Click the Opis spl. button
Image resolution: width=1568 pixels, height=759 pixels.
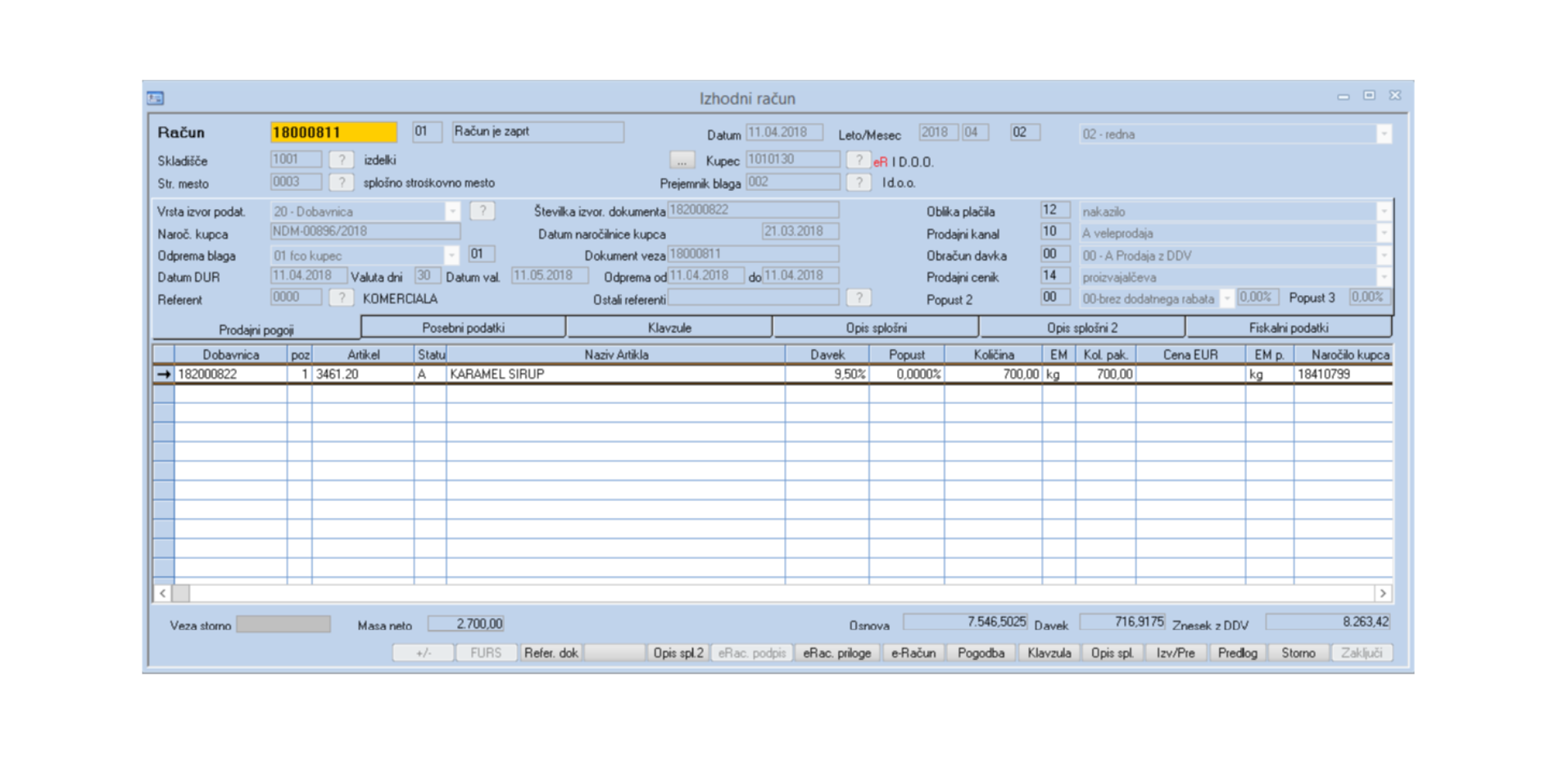coord(1113,652)
